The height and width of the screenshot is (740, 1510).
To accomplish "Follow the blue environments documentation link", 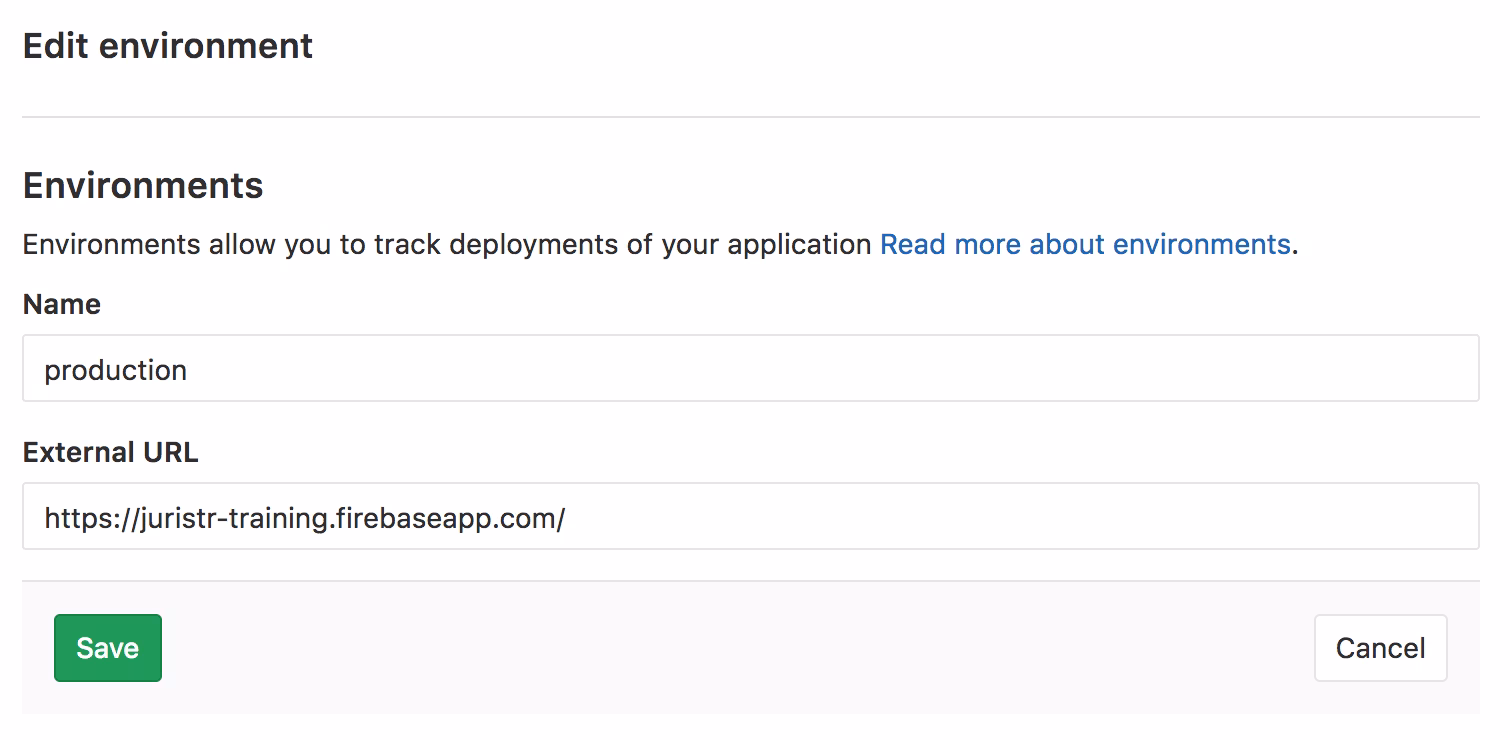I will coord(1084,245).
